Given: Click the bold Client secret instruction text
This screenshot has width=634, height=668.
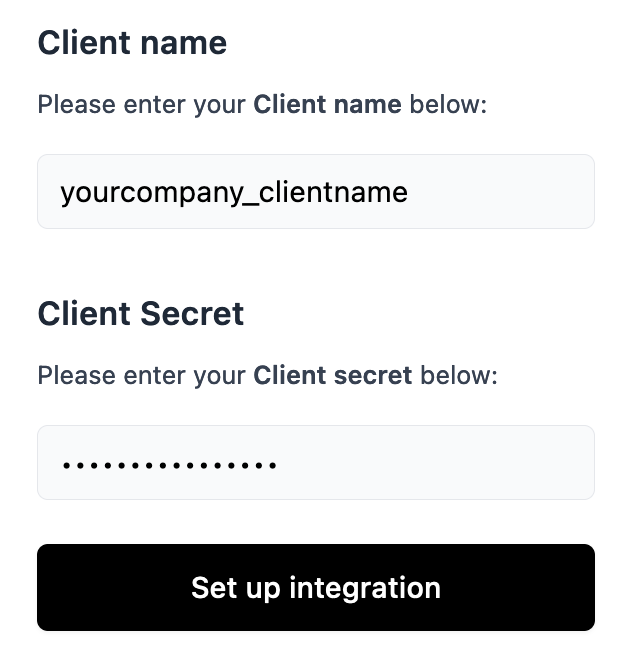Looking at the screenshot, I should point(332,376).
